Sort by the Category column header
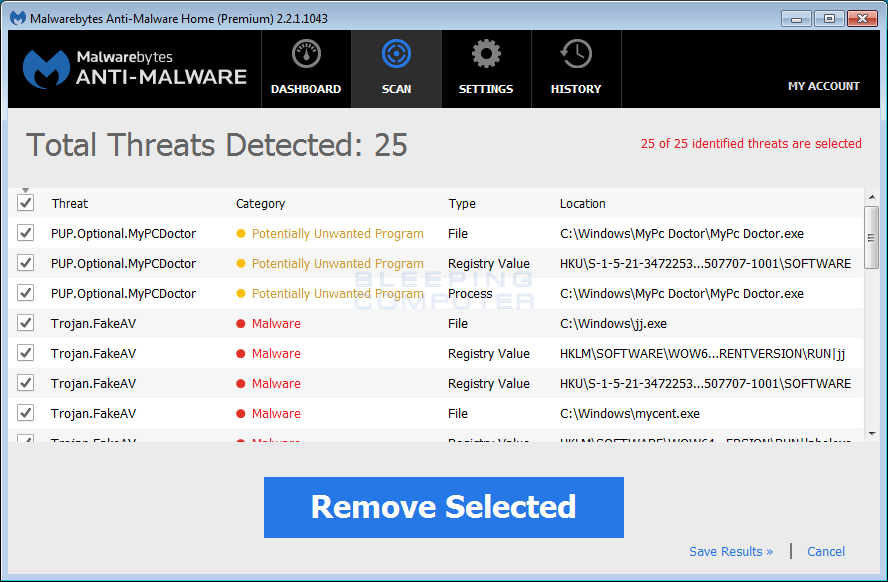 pyautogui.click(x=261, y=203)
